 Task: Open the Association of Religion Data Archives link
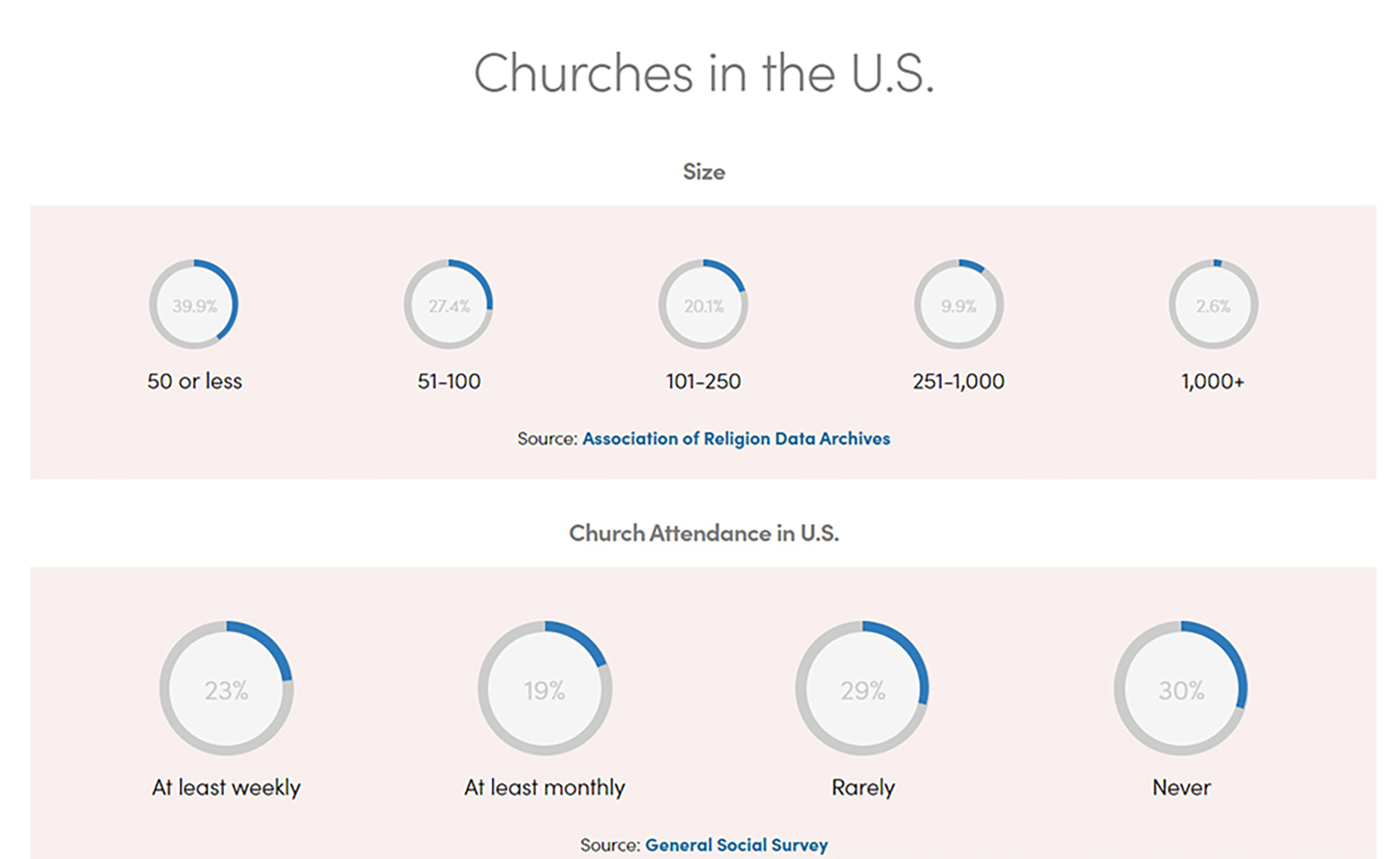tap(735, 439)
